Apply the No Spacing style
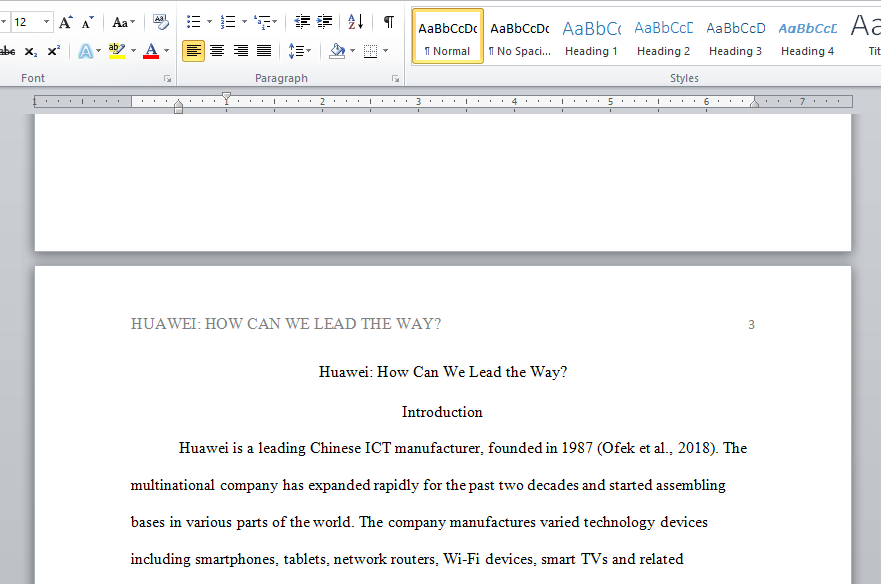This screenshot has width=881, height=584. [520, 37]
